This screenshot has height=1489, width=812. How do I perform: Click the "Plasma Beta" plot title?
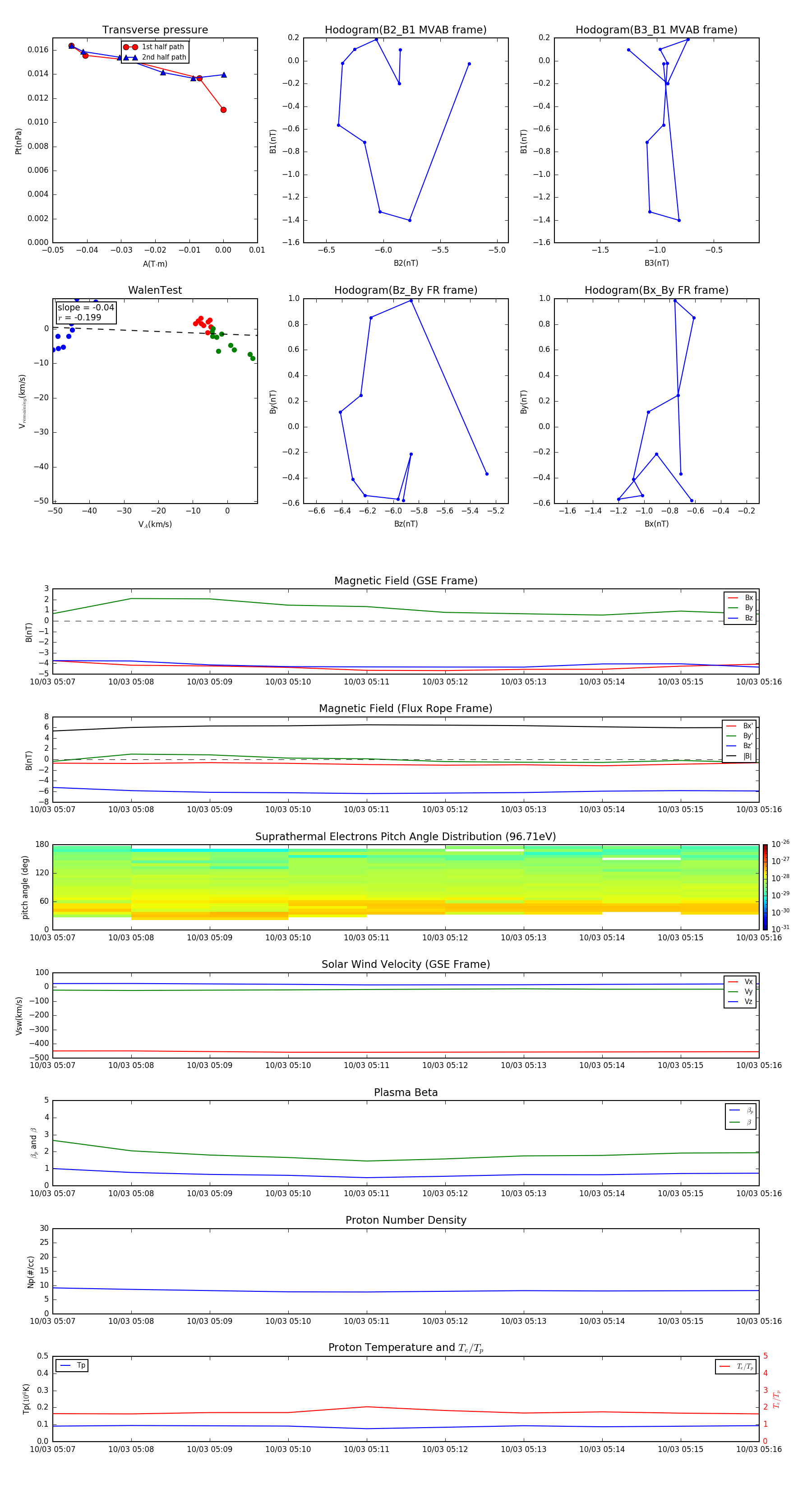point(406,1093)
